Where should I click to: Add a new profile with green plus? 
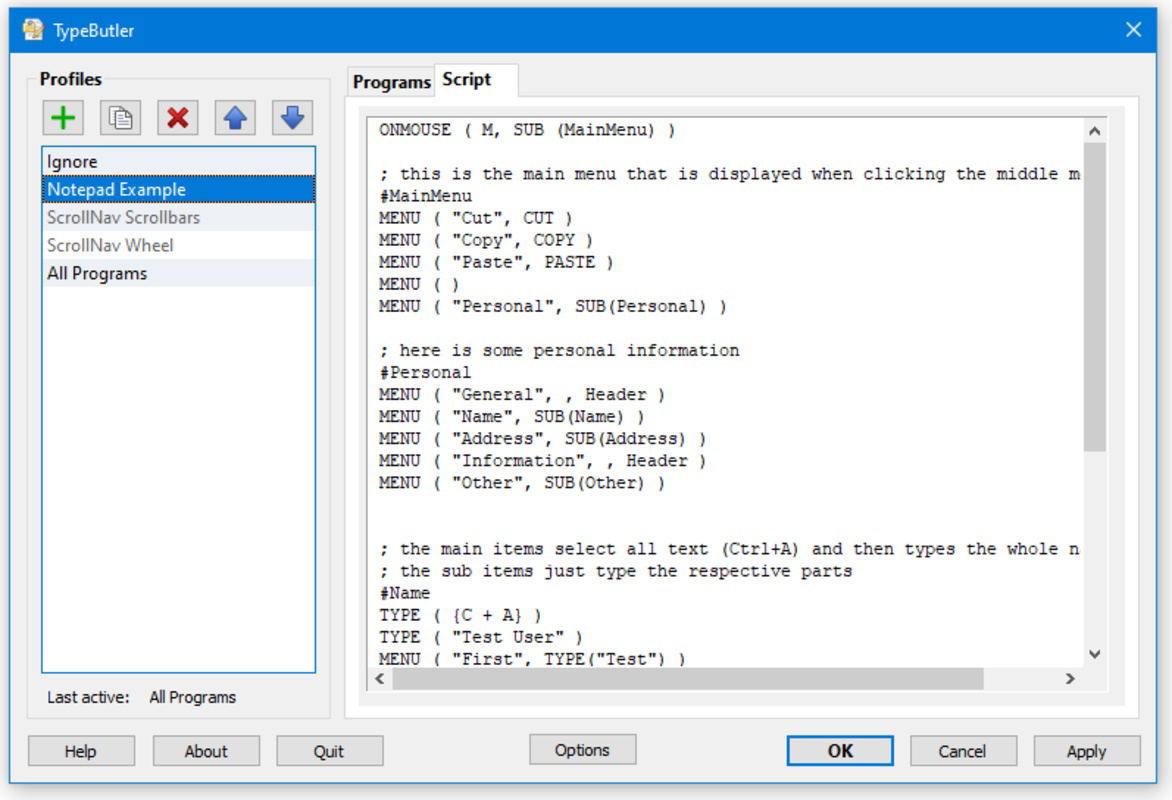[x=63, y=118]
